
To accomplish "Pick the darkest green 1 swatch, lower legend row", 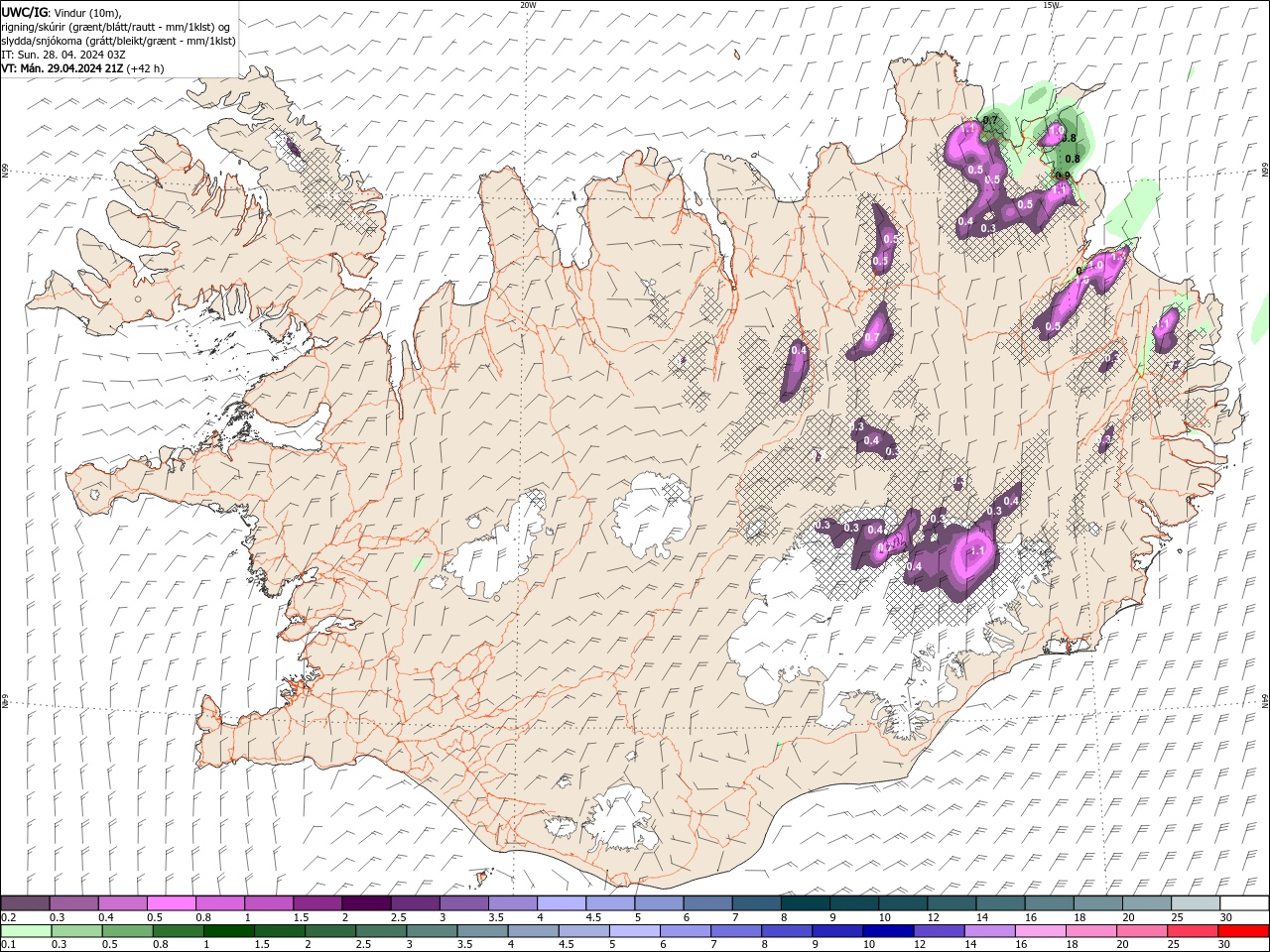I will click(x=229, y=931).
